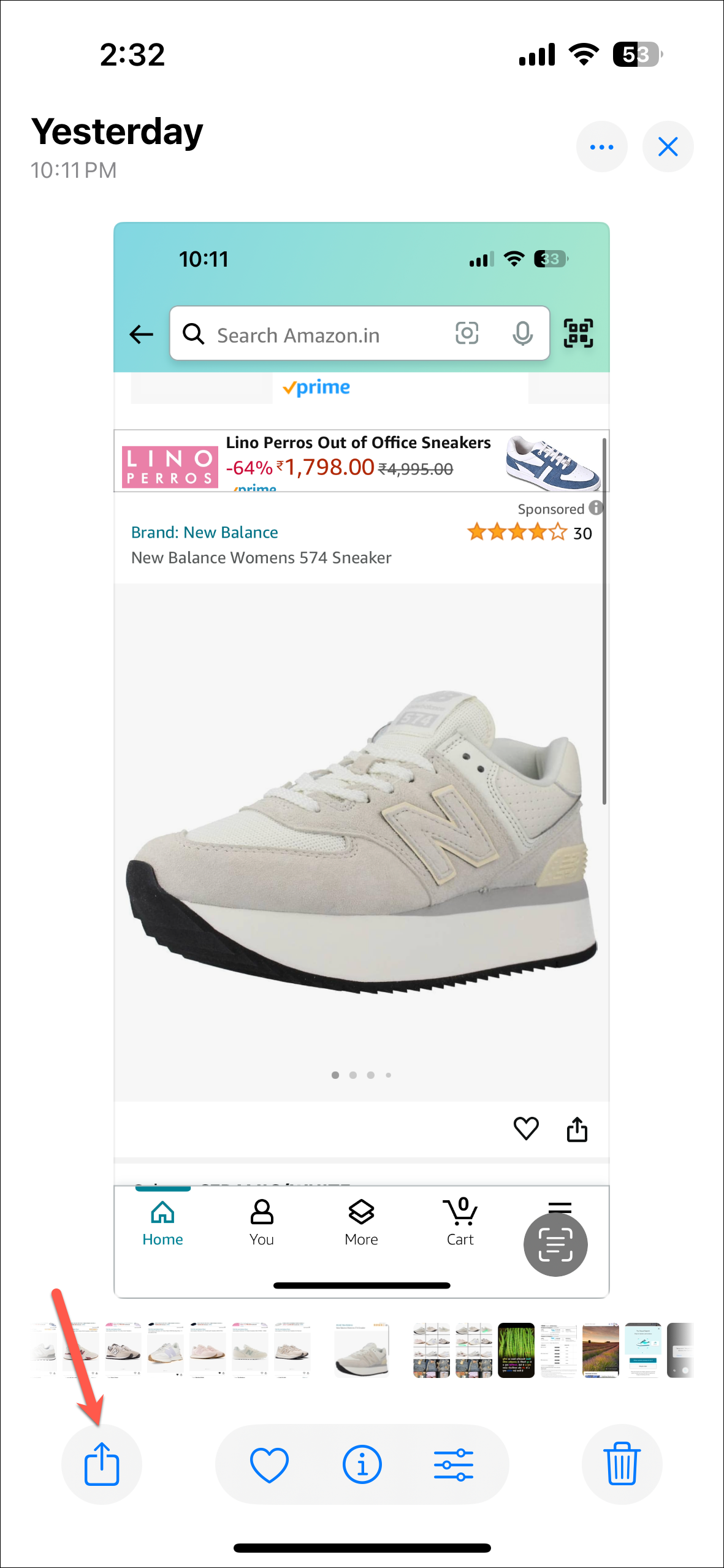
Task: Delete the photo with the trash icon
Action: tap(622, 1463)
